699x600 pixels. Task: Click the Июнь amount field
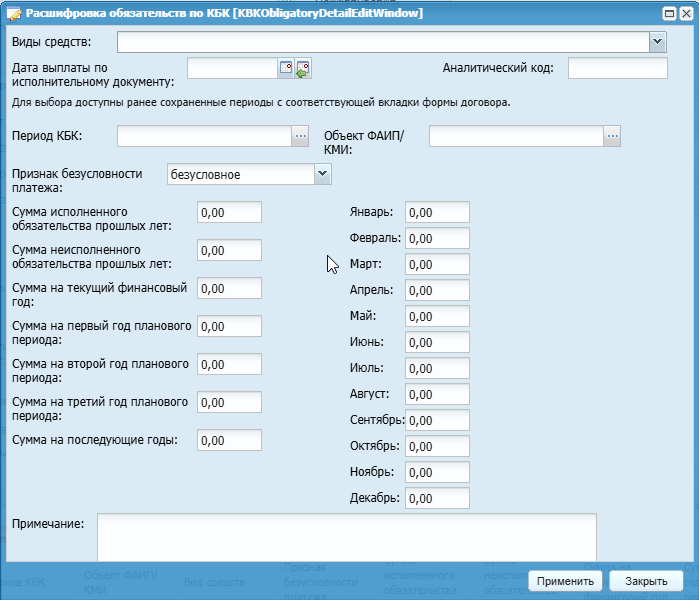click(x=437, y=342)
